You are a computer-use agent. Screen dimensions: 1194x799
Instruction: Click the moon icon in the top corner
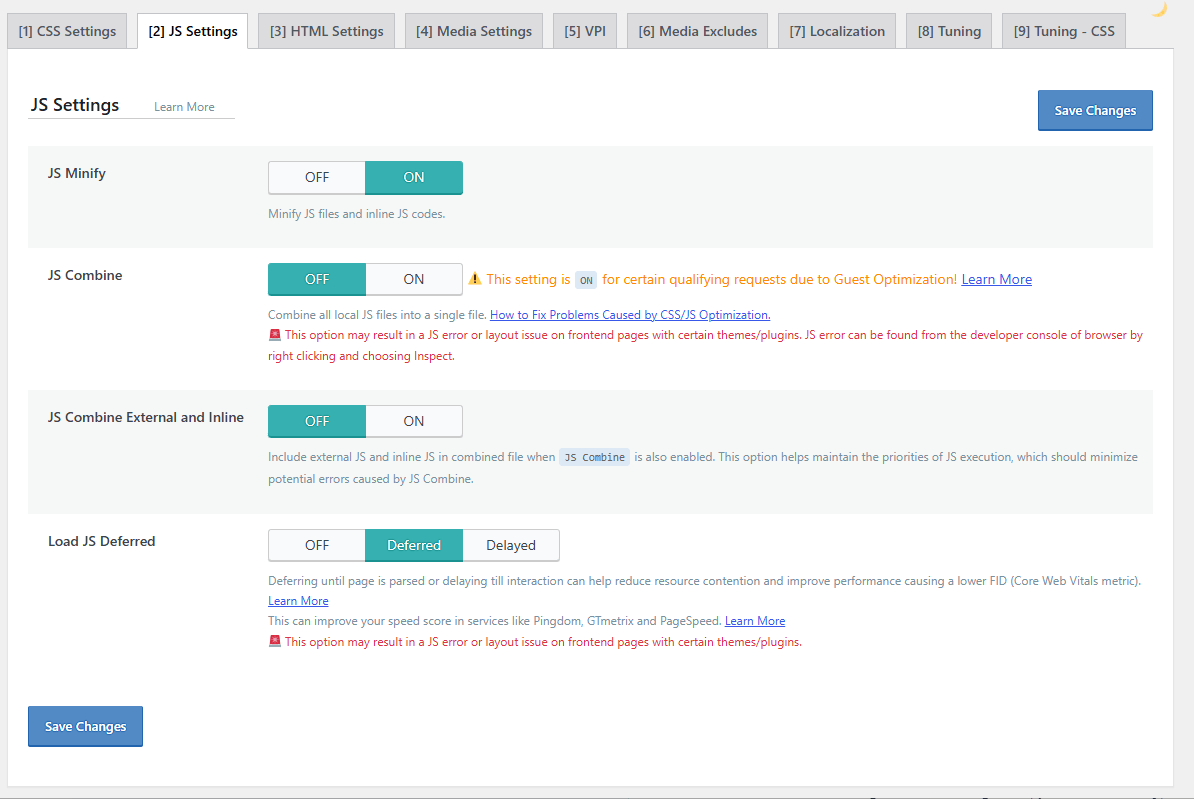1158,9
